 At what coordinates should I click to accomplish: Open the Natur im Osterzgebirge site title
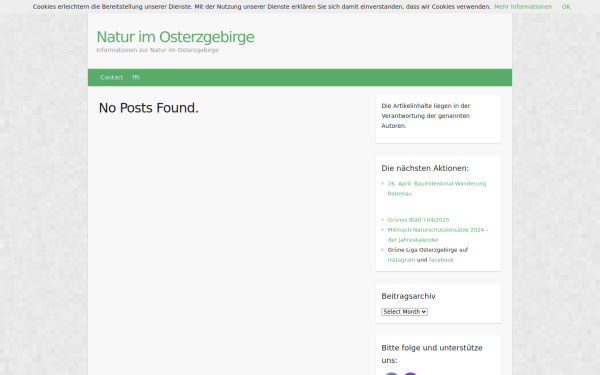tap(175, 37)
